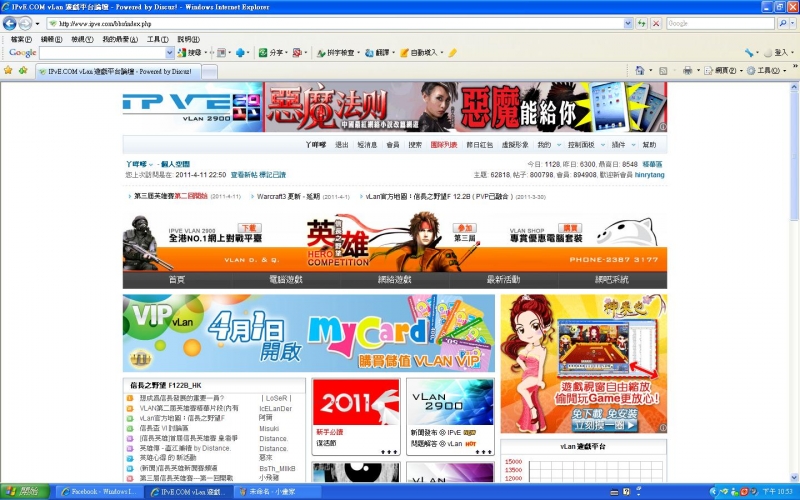
Task: Click the empty new tab button
Action: pos(209,72)
